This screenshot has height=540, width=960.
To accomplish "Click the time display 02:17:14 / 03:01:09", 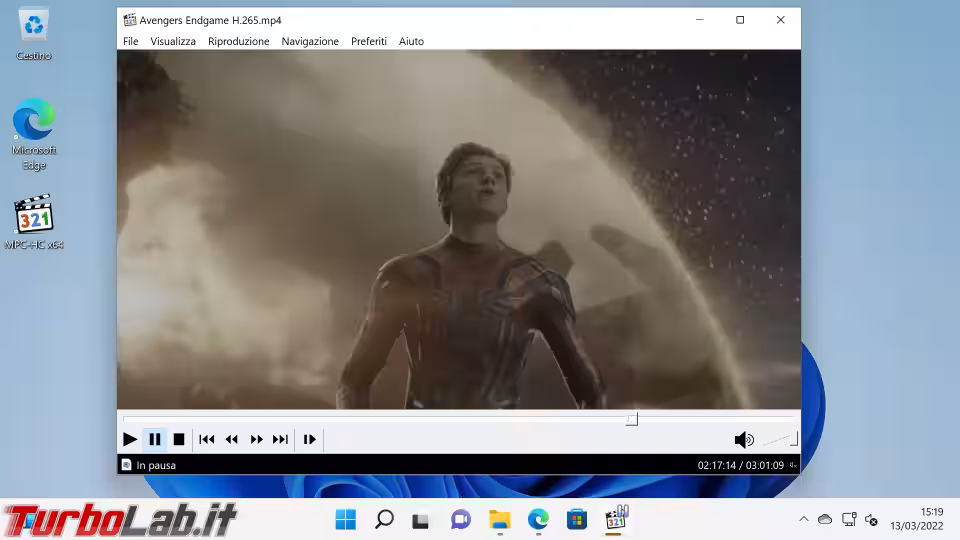I will pos(741,465).
